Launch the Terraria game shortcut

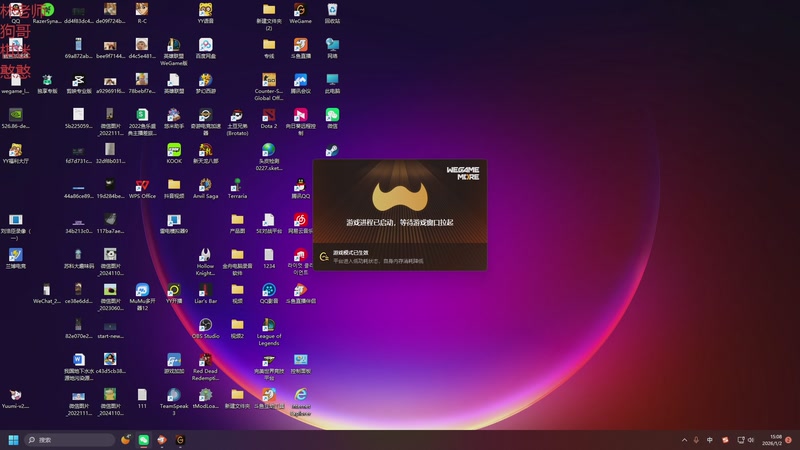[x=237, y=188]
